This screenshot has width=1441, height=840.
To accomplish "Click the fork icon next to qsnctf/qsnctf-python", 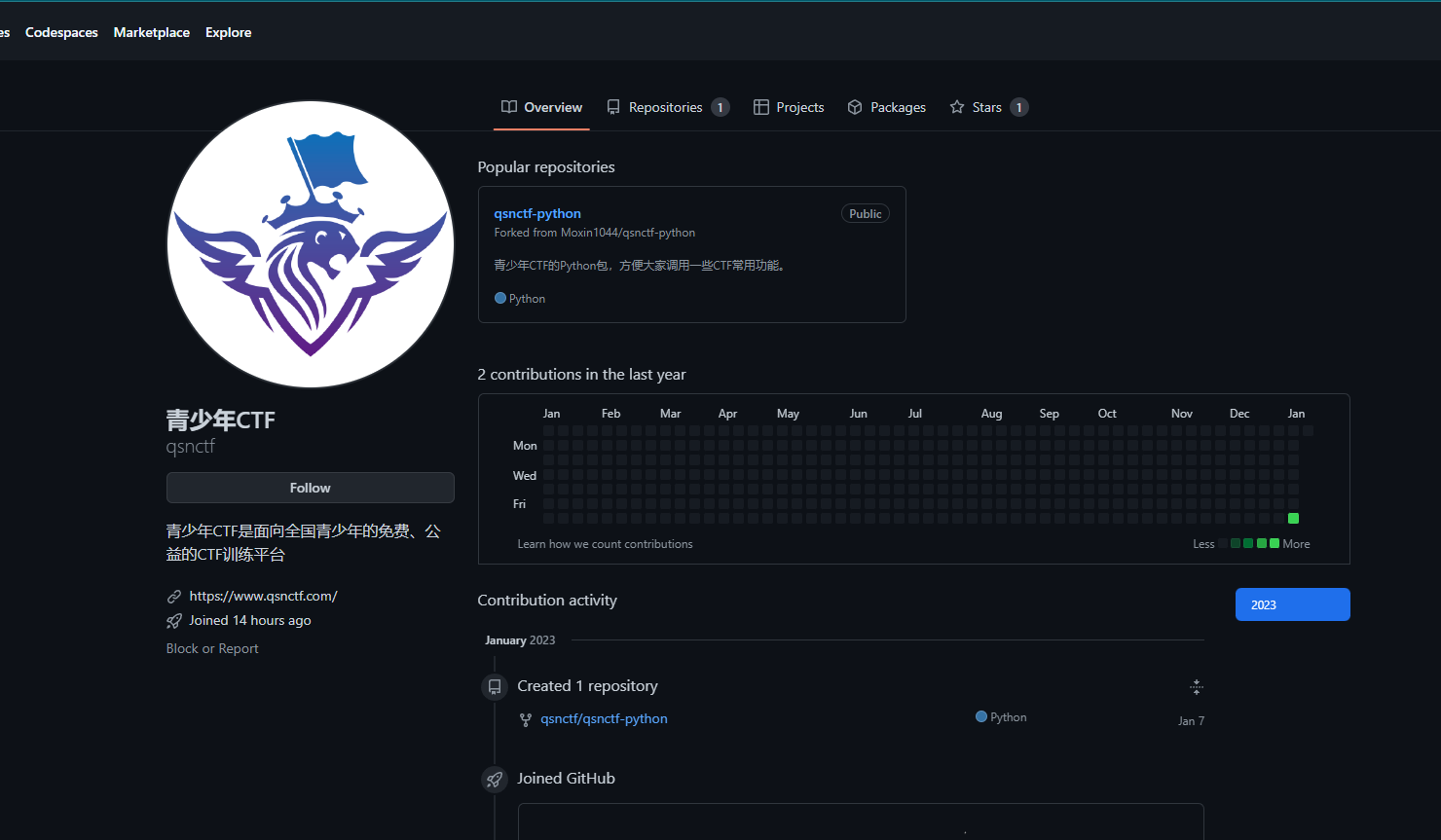I will [526, 719].
